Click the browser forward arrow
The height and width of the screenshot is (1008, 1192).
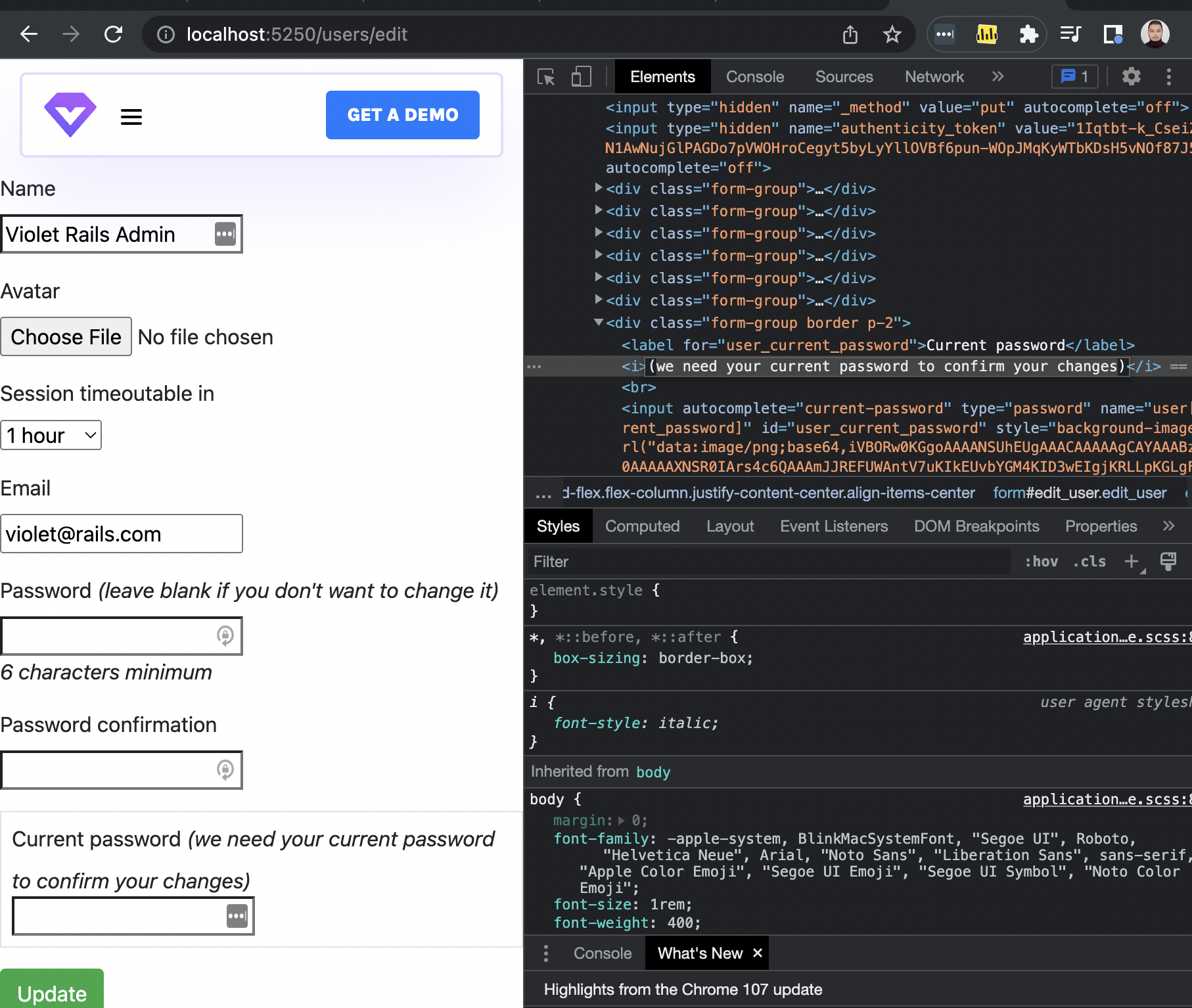click(x=71, y=34)
